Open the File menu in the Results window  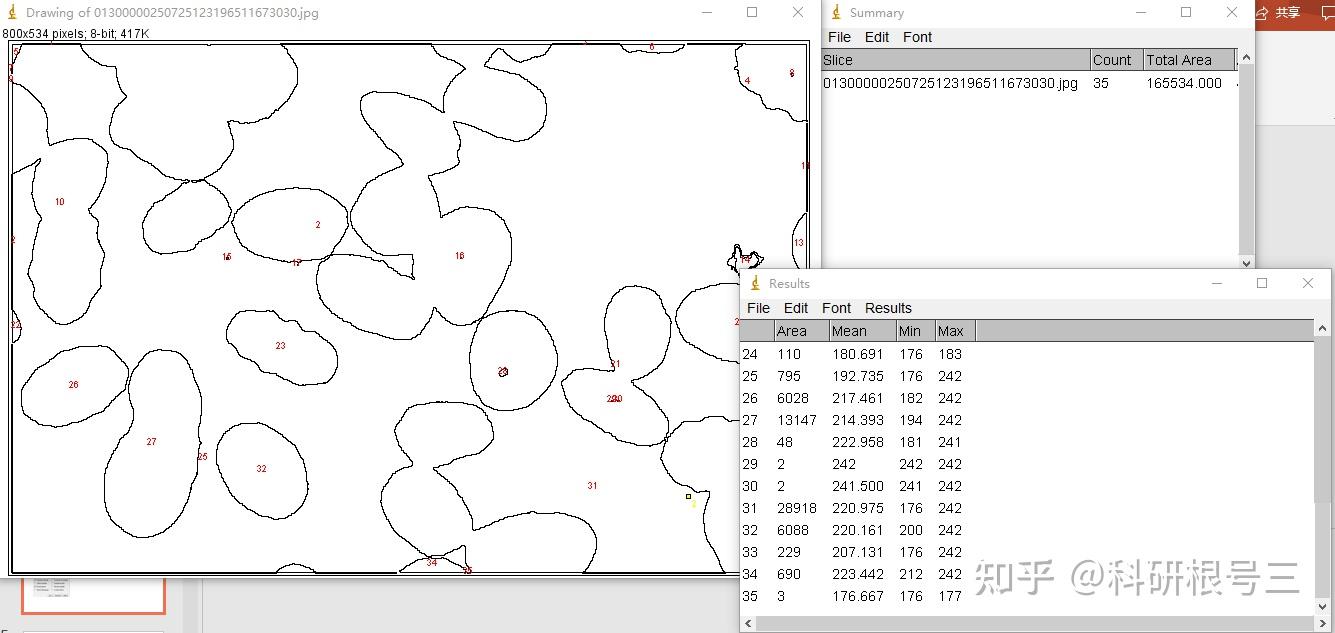759,308
